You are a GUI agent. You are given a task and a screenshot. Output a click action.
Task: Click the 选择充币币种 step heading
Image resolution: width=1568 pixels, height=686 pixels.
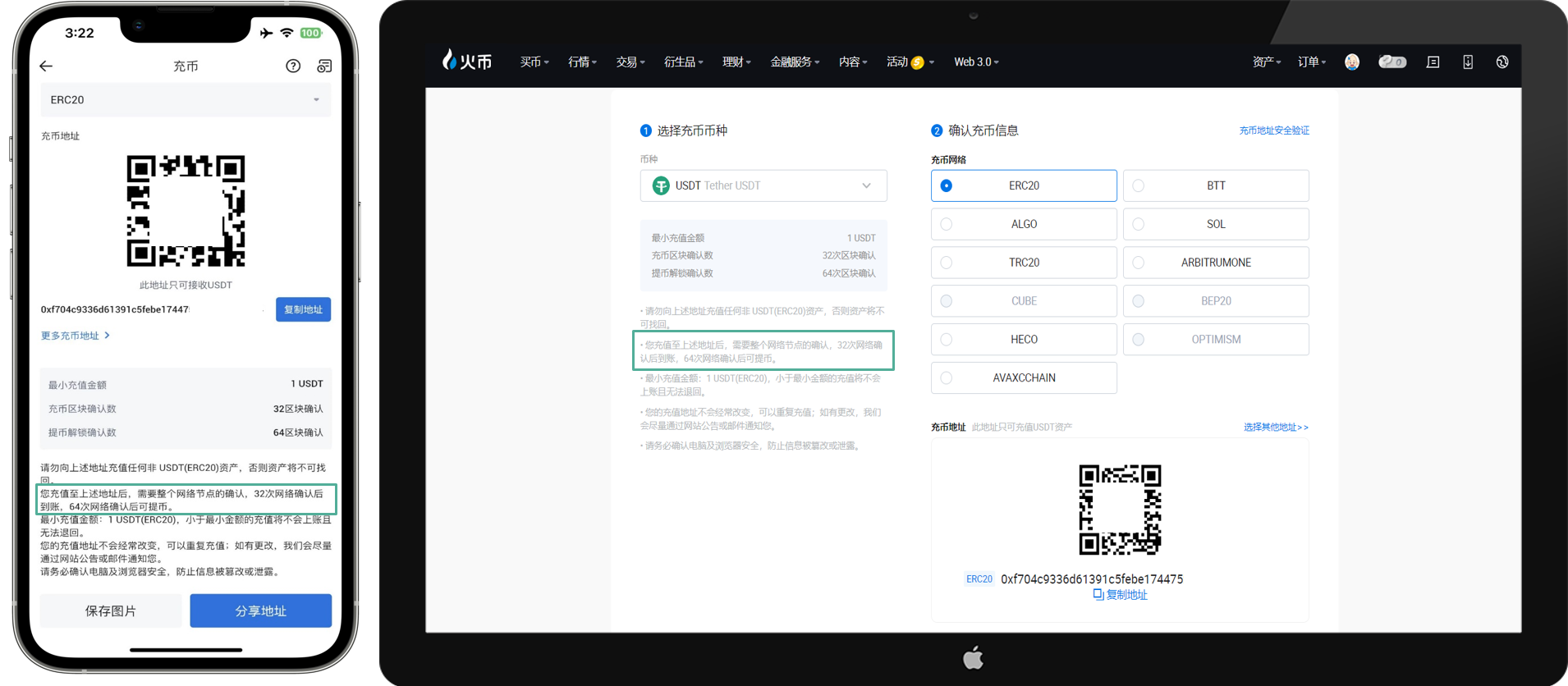pyautogui.click(x=692, y=130)
